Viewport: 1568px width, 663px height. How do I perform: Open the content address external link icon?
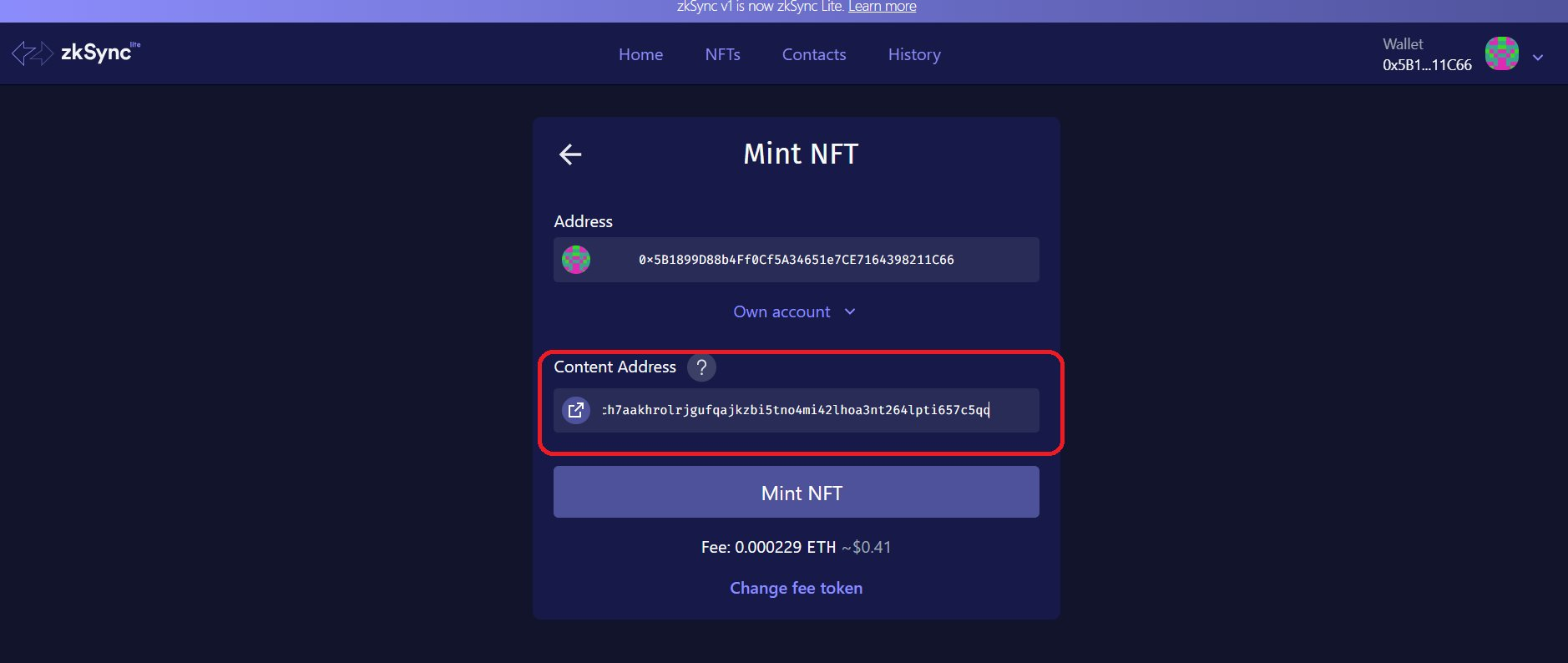[x=576, y=410]
